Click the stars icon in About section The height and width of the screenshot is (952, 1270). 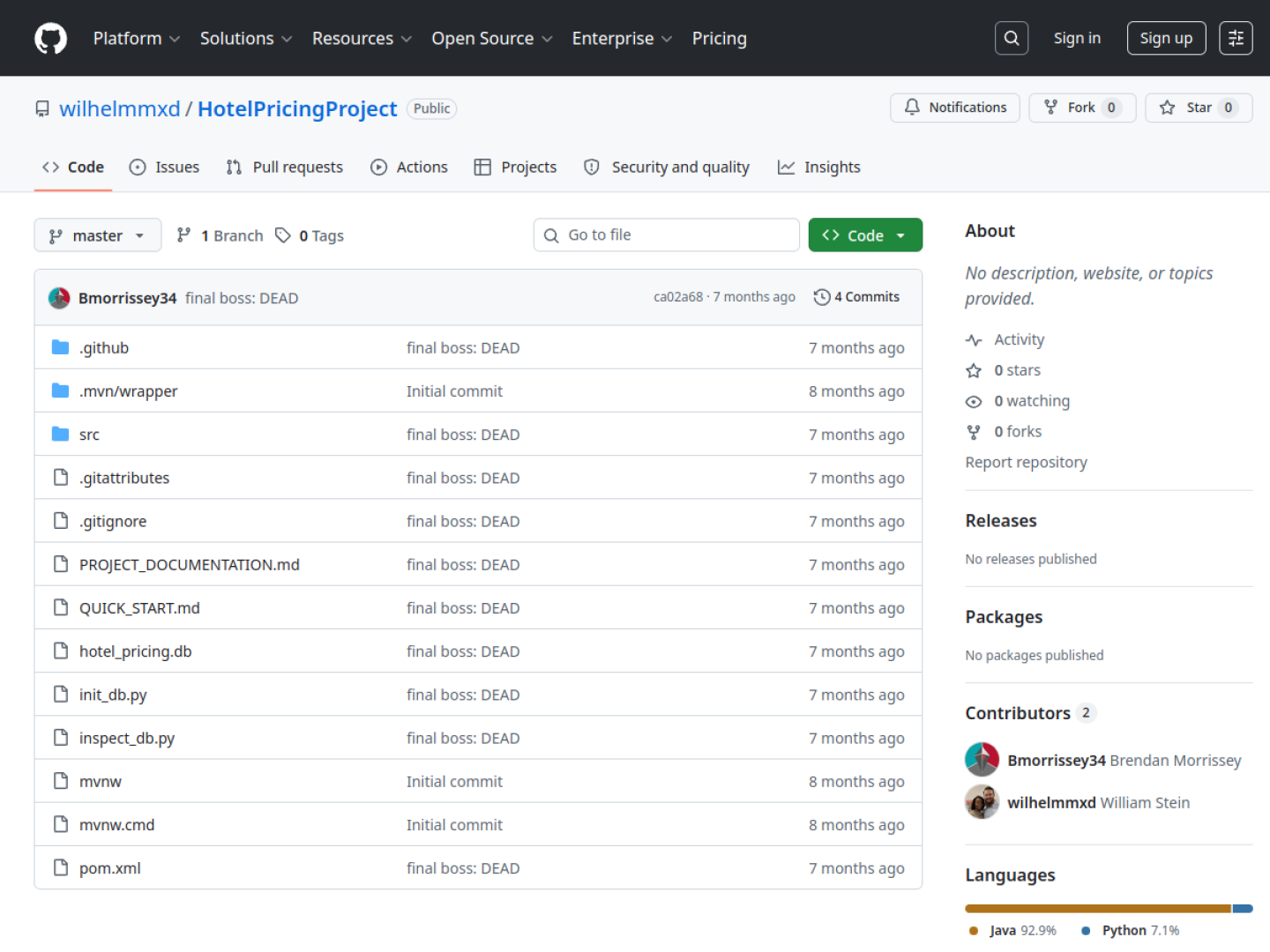click(974, 370)
